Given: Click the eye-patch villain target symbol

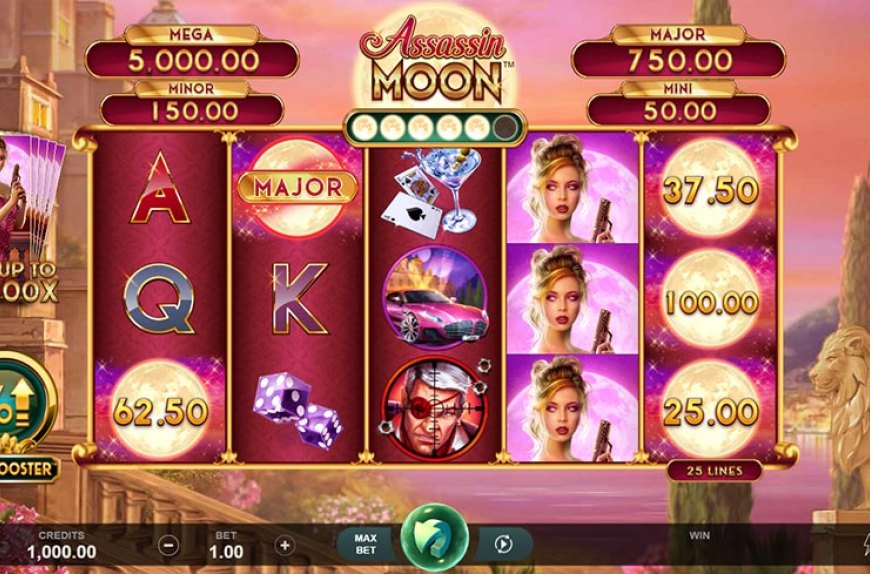Looking at the screenshot, I should click(435, 408).
